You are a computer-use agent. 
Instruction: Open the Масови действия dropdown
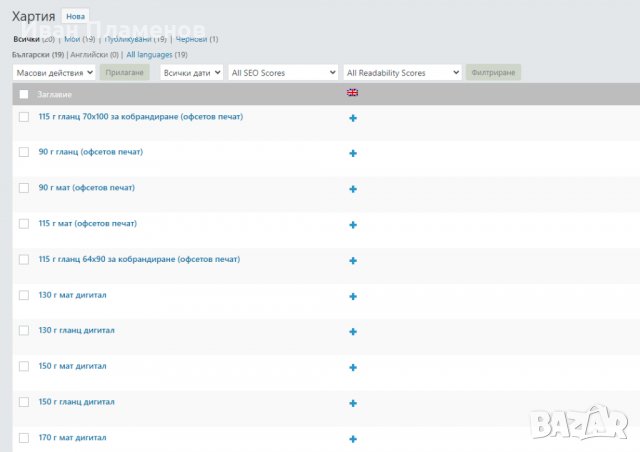54,73
